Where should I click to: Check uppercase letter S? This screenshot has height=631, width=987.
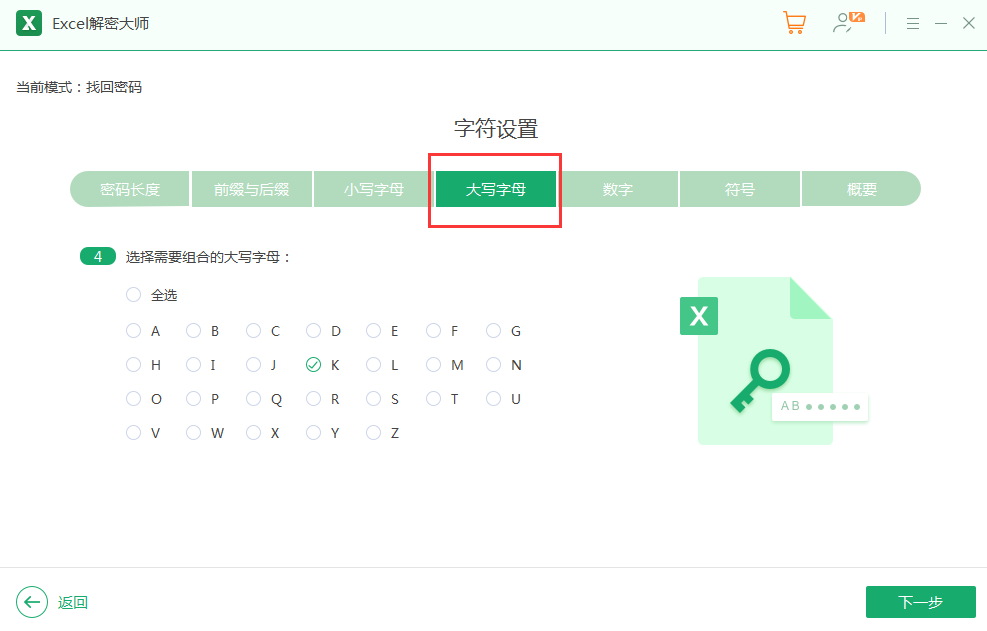pos(373,399)
